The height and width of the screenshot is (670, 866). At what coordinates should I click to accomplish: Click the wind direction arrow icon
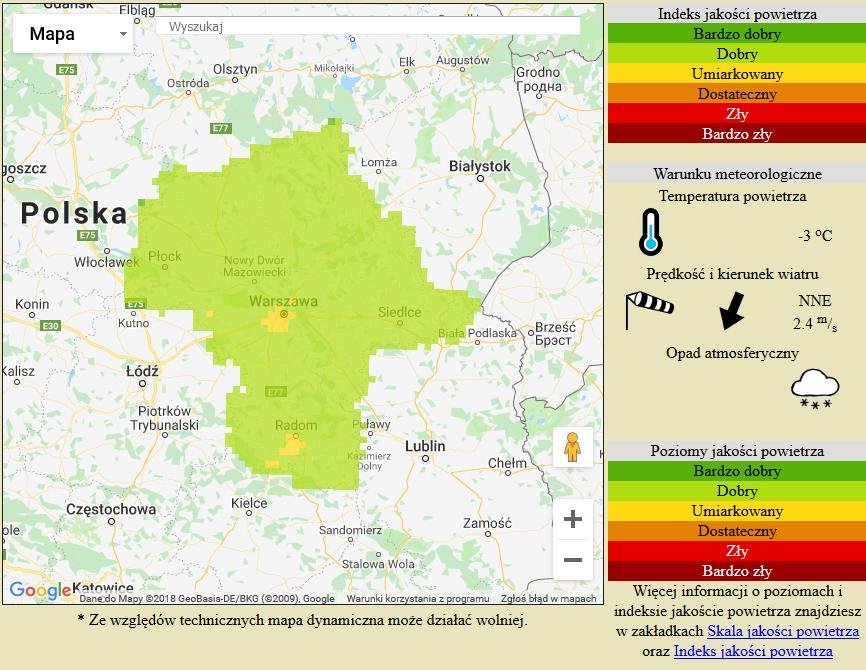point(733,312)
